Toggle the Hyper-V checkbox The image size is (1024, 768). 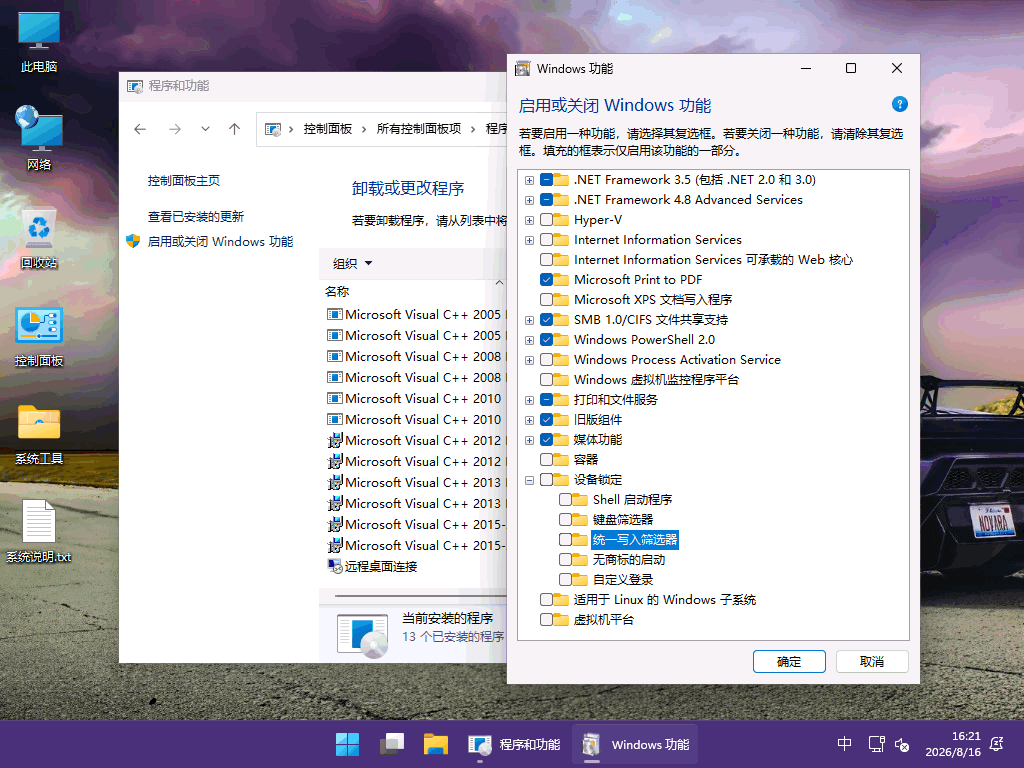click(547, 219)
